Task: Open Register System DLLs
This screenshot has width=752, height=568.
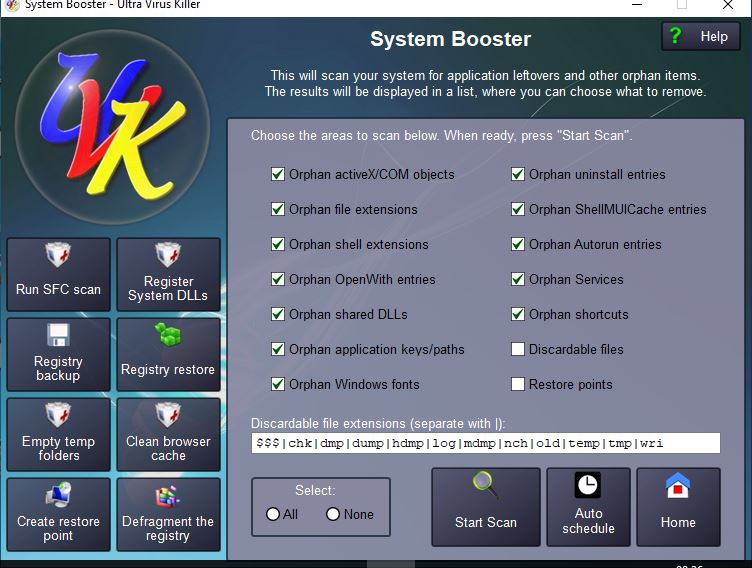Action: pos(168,274)
